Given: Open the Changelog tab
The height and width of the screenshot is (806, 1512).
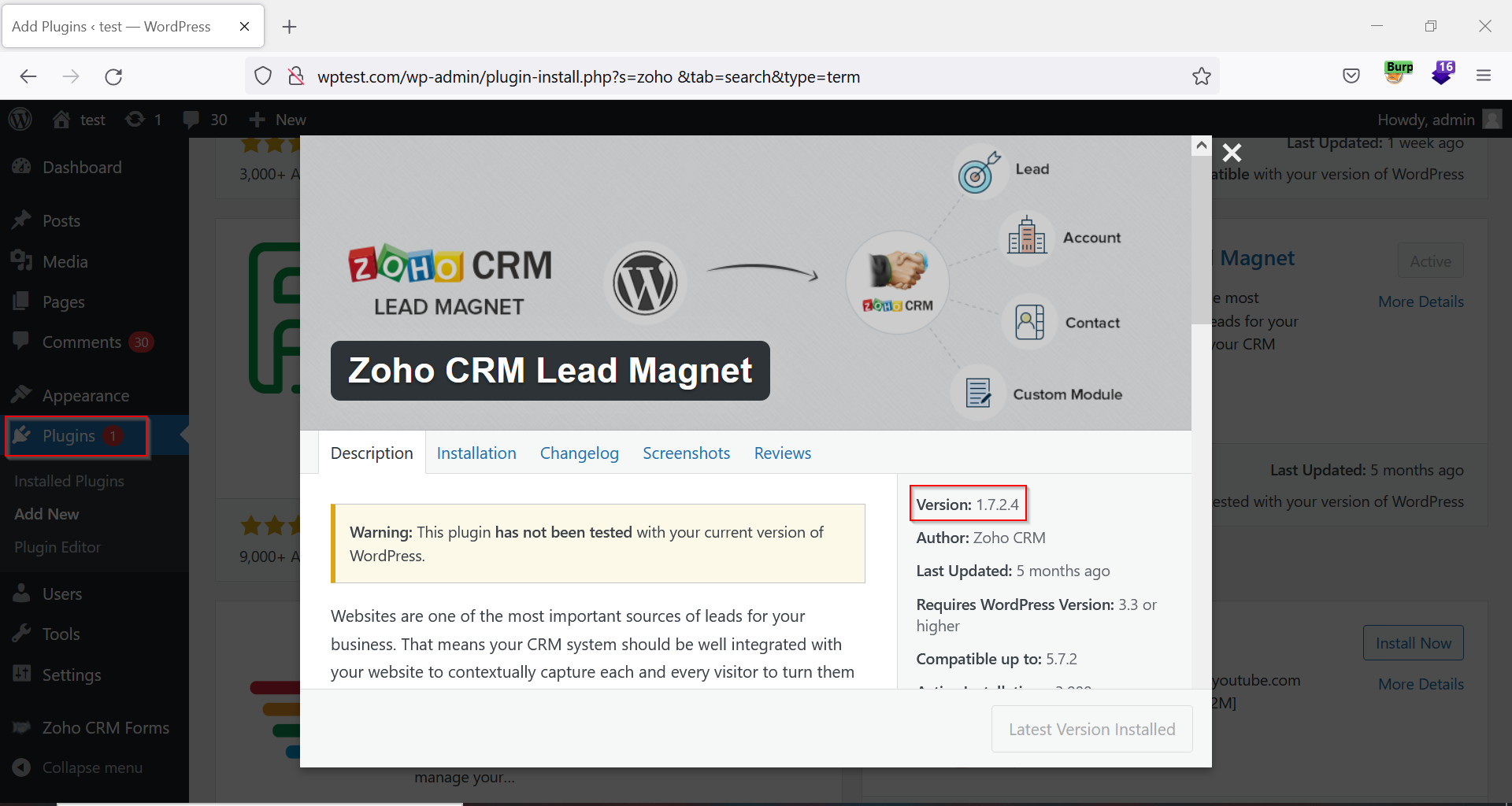Looking at the screenshot, I should coord(579,453).
